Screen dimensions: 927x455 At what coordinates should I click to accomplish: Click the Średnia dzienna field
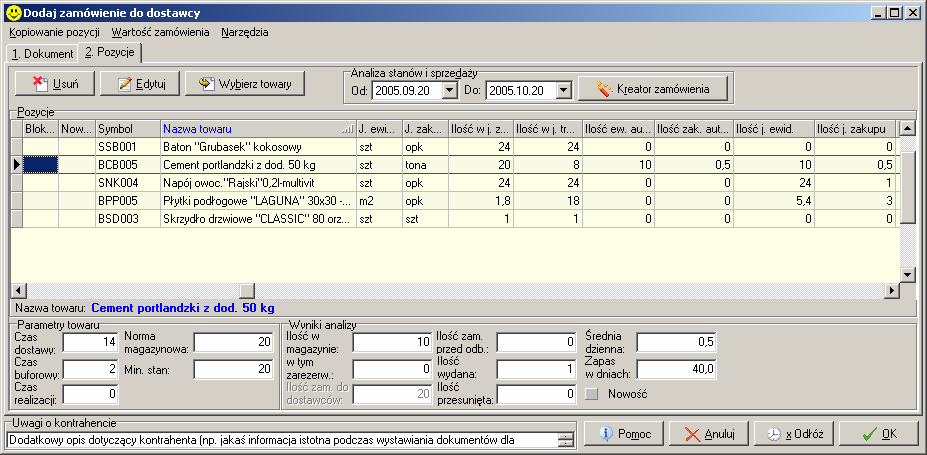pos(676,342)
